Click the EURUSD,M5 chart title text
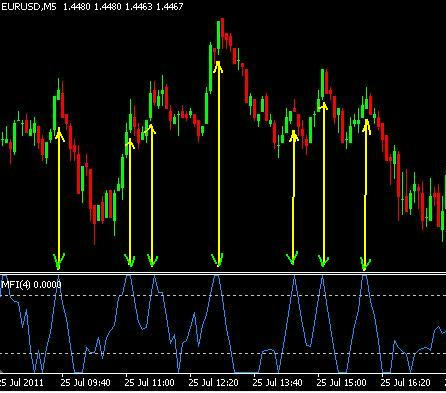The image size is (446, 393). click(29, 7)
